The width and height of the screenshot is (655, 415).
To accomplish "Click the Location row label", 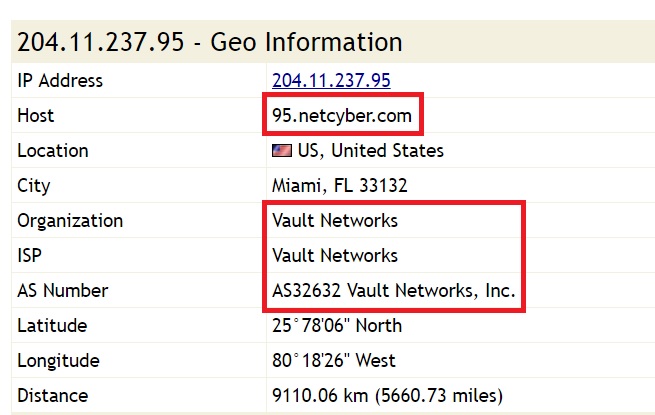I will point(53,151).
